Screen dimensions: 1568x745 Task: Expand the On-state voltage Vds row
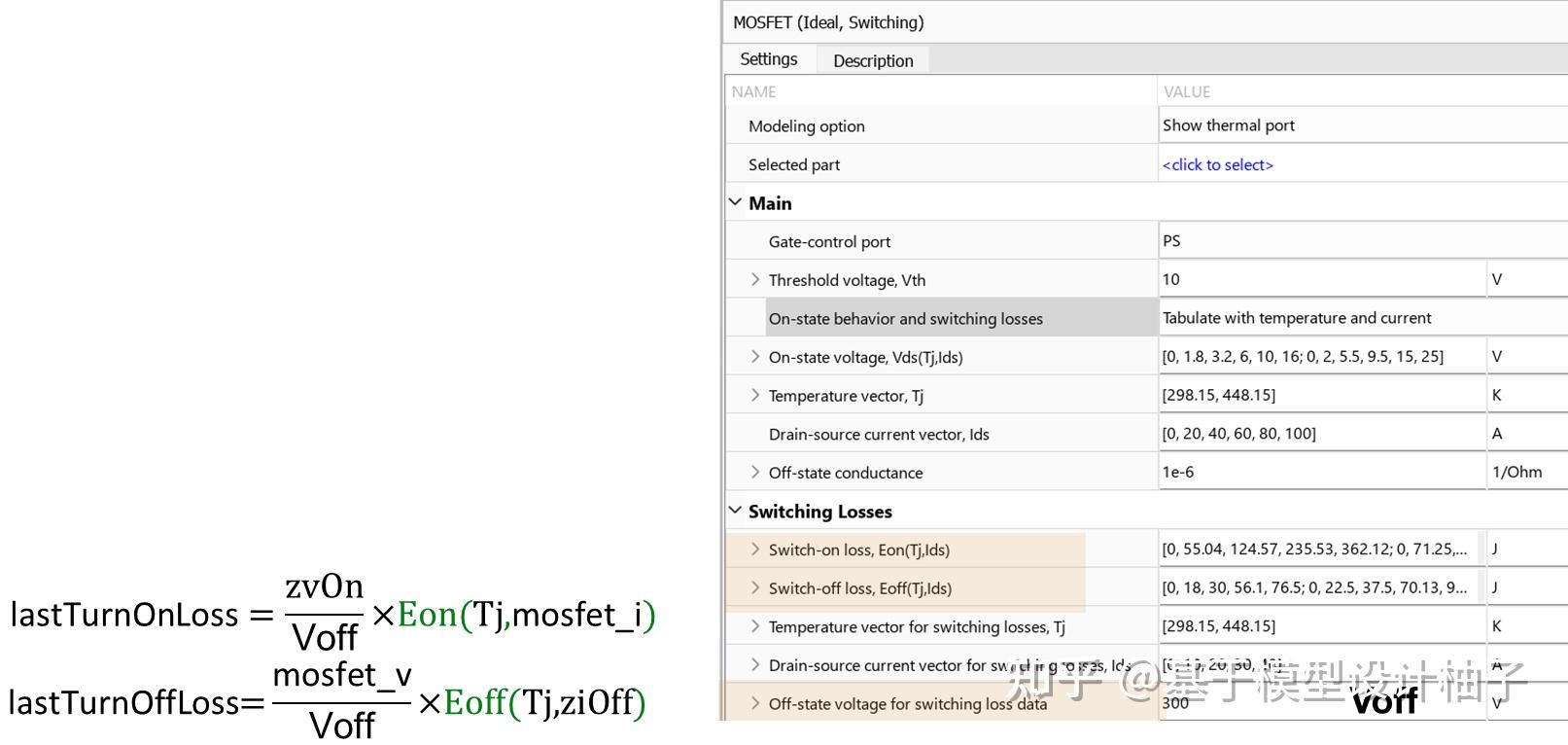(755, 357)
